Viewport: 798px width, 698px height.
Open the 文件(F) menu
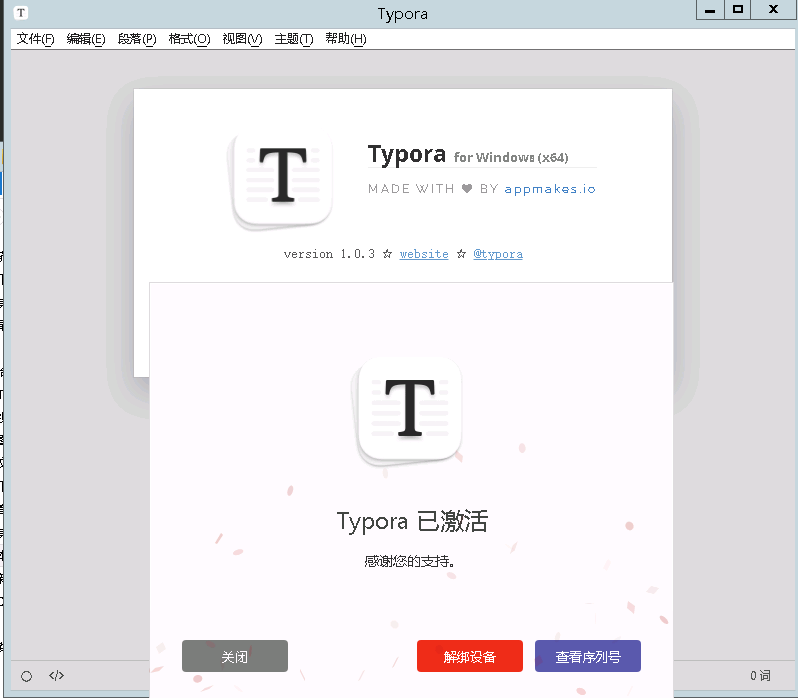(x=35, y=39)
